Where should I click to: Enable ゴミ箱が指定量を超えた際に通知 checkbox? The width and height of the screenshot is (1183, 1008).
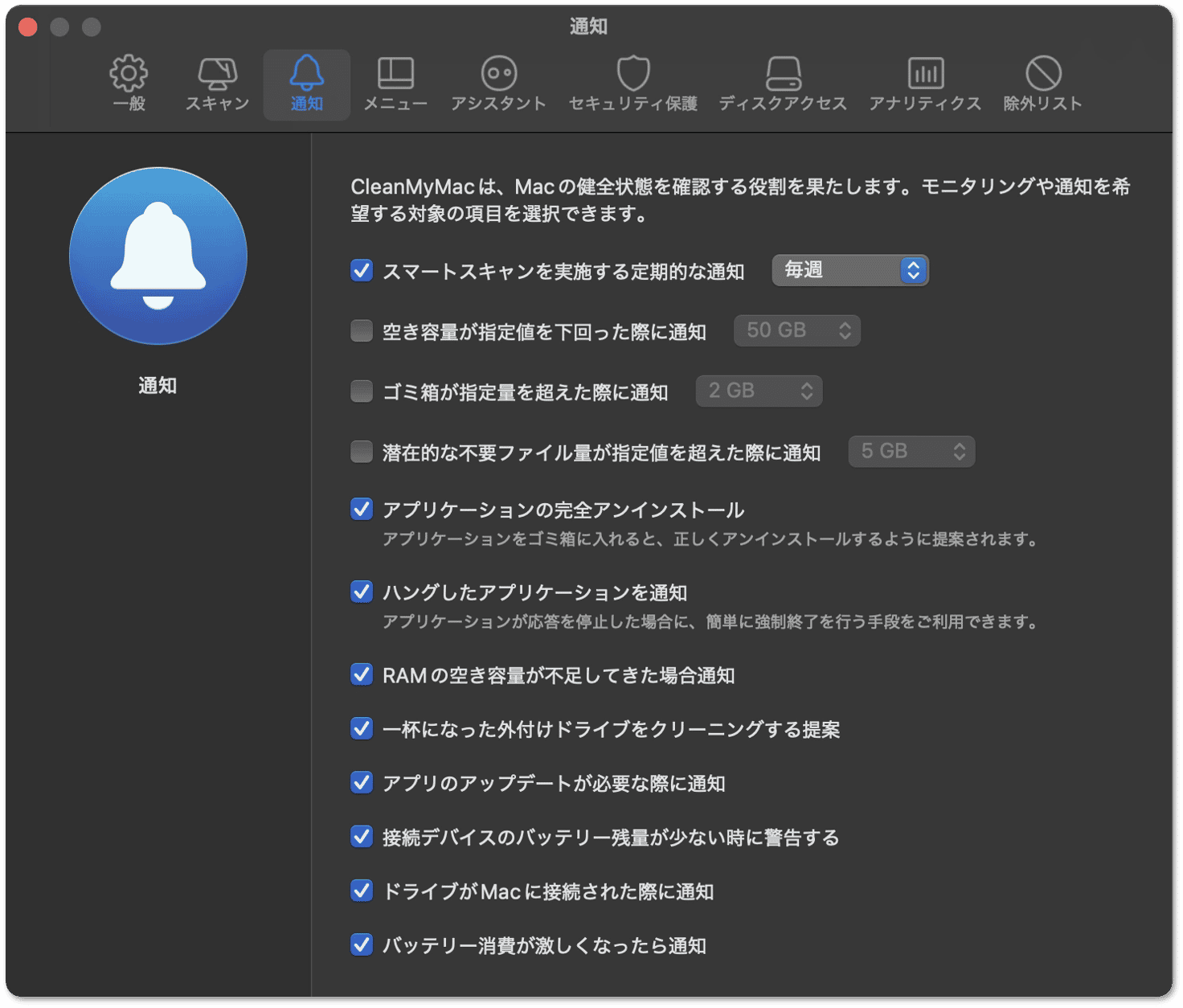point(362,391)
